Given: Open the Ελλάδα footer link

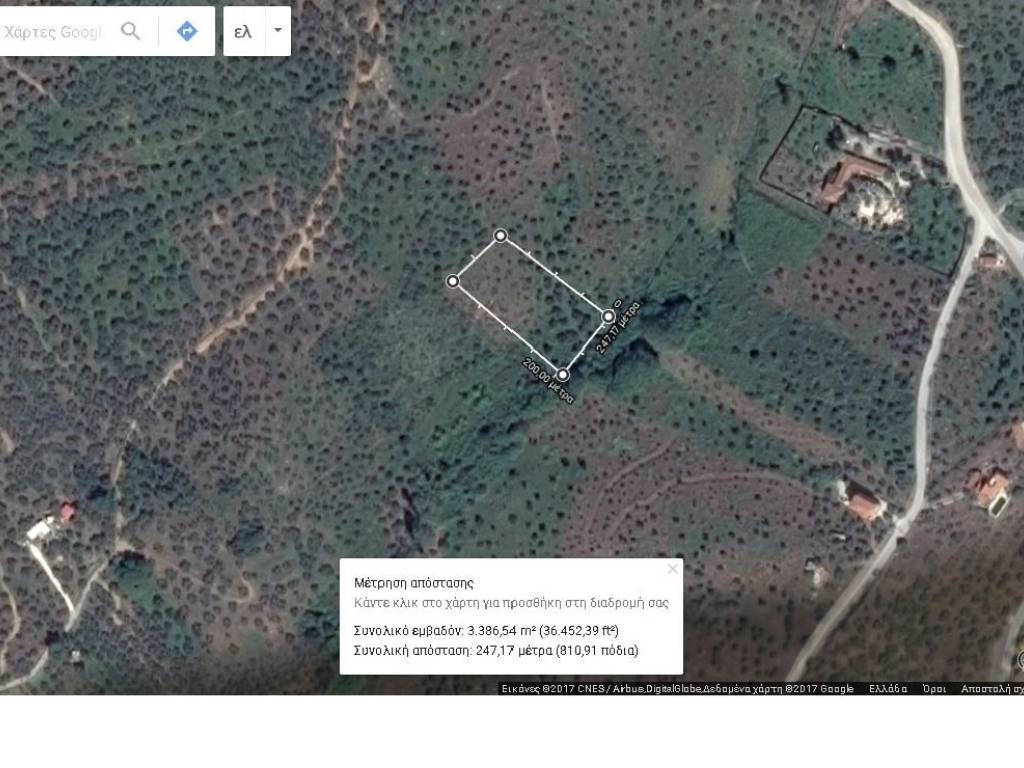Looking at the screenshot, I should 888,689.
